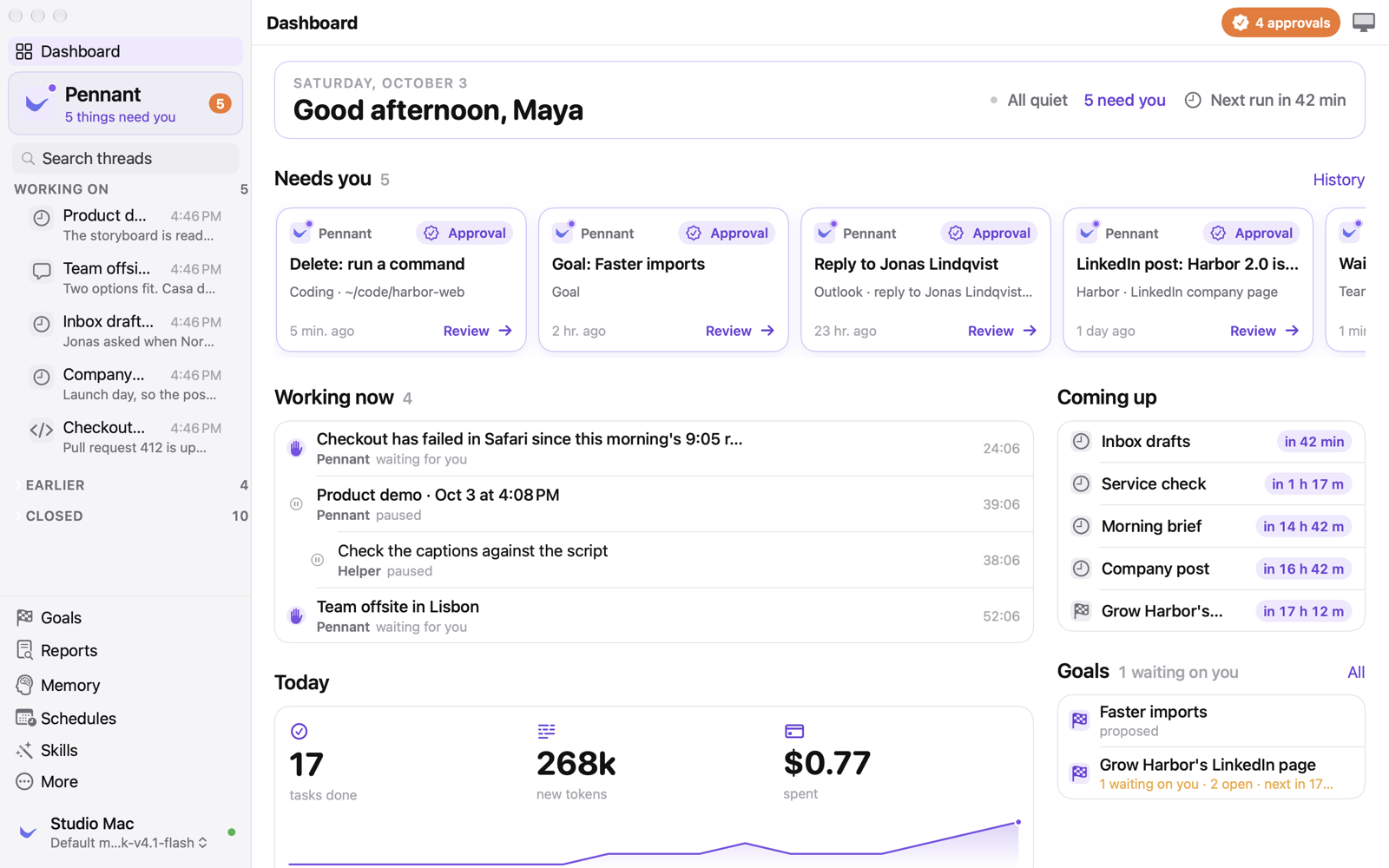1389x868 pixels.
Task: Click the pause icon beside Check the captions
Action: pos(318,560)
